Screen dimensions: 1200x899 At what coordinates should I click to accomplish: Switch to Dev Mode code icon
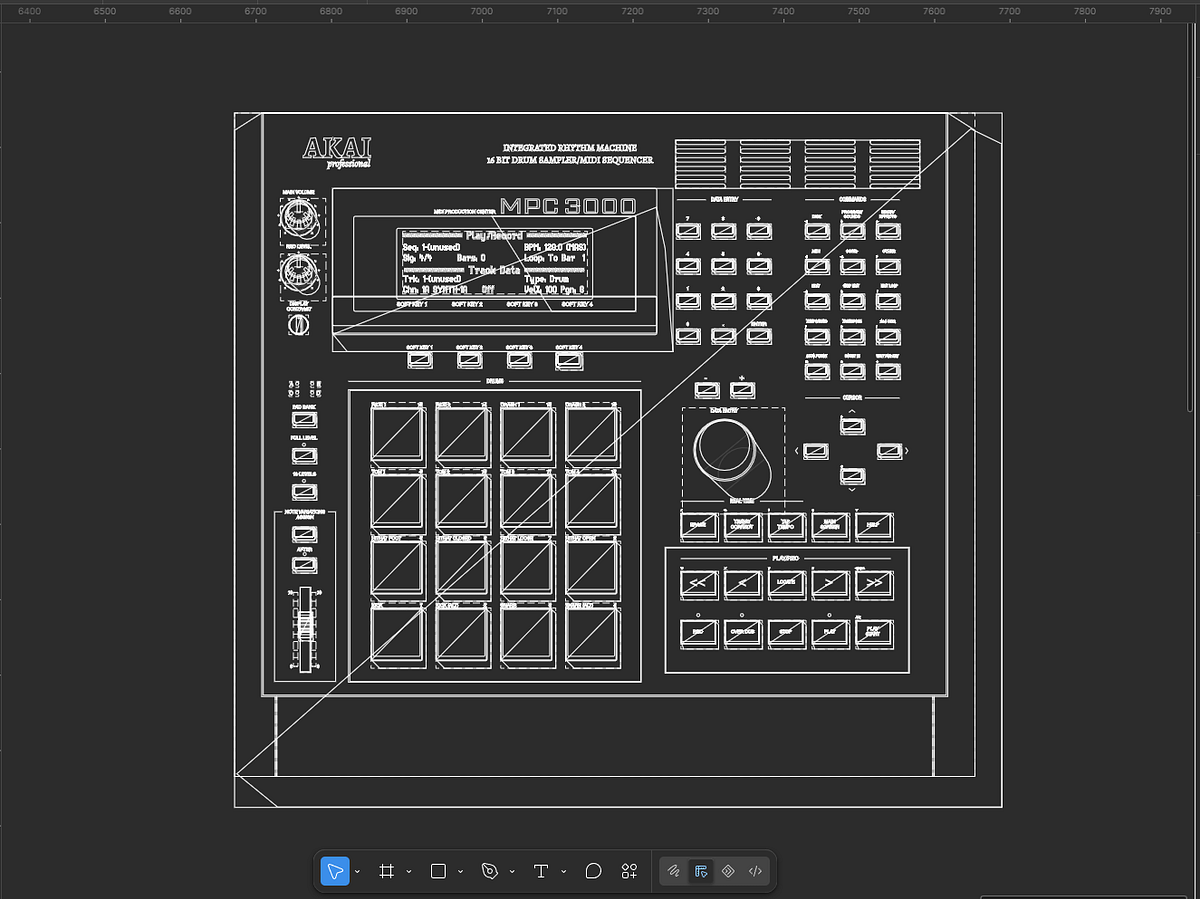[x=755, y=871]
